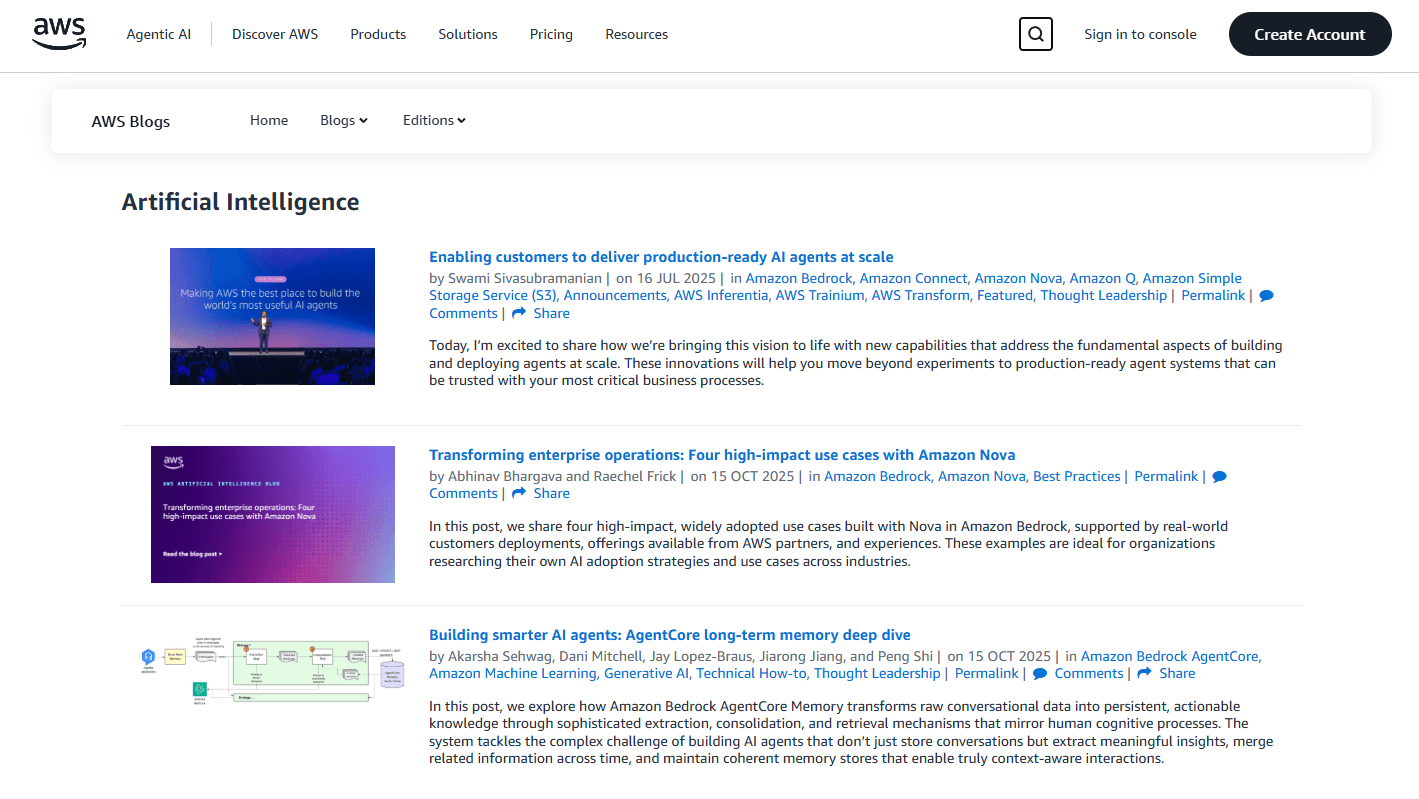
Task: Open the Solutions menu
Action: 467,34
